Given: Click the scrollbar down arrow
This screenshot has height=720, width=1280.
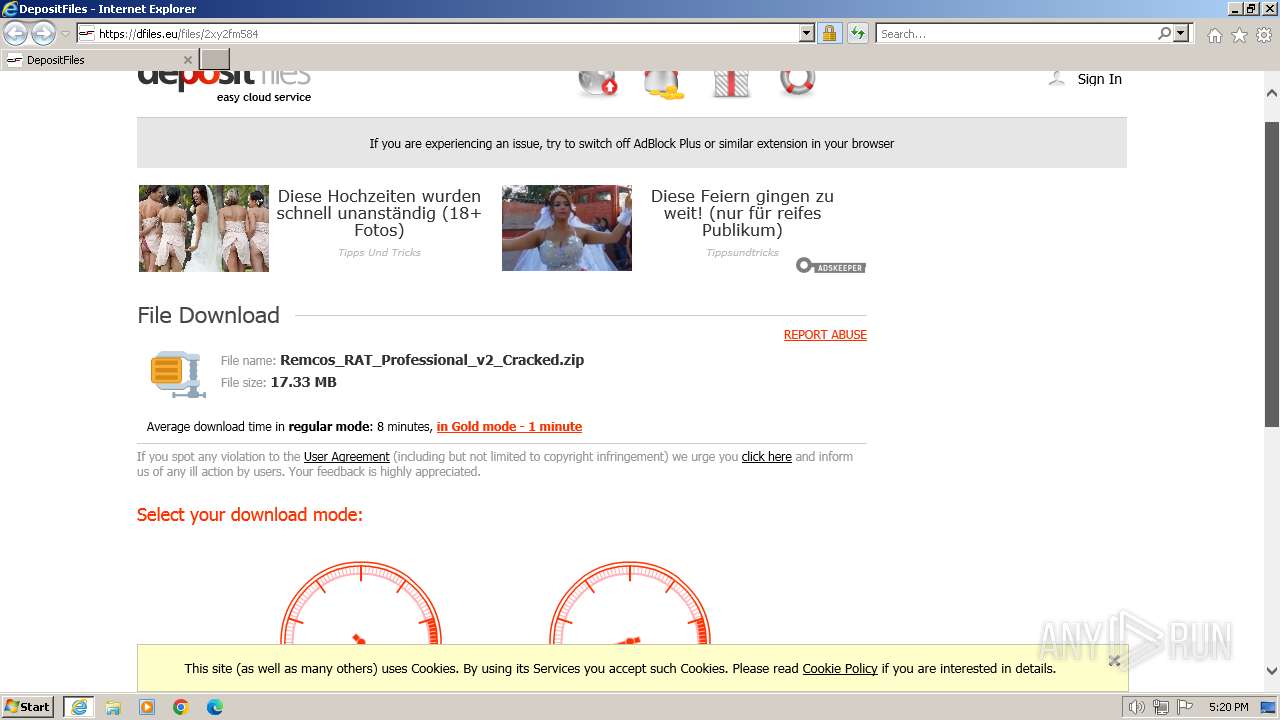Looking at the screenshot, I should (x=1272, y=672).
